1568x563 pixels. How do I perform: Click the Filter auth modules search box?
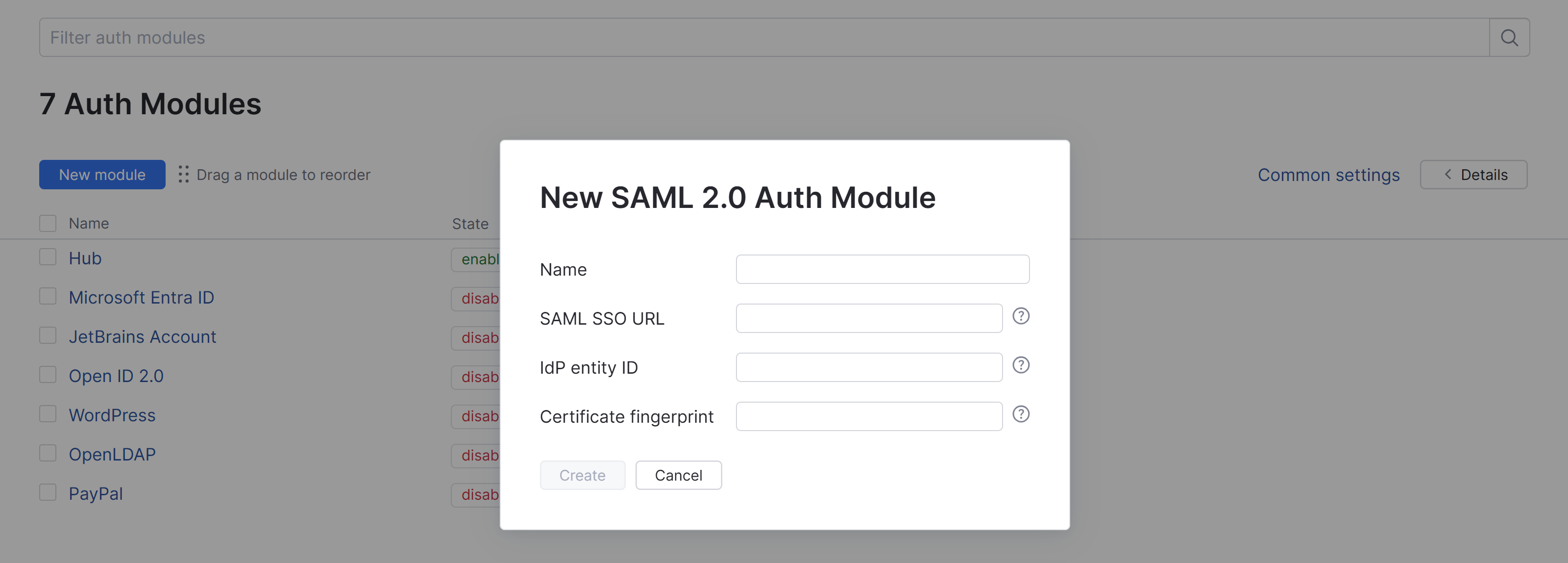click(731, 37)
